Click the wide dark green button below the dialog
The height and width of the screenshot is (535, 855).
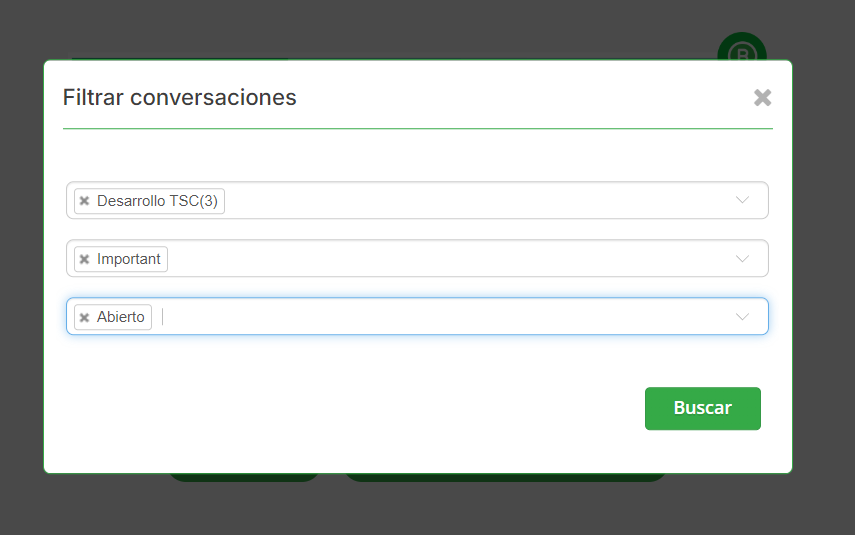coord(504,478)
